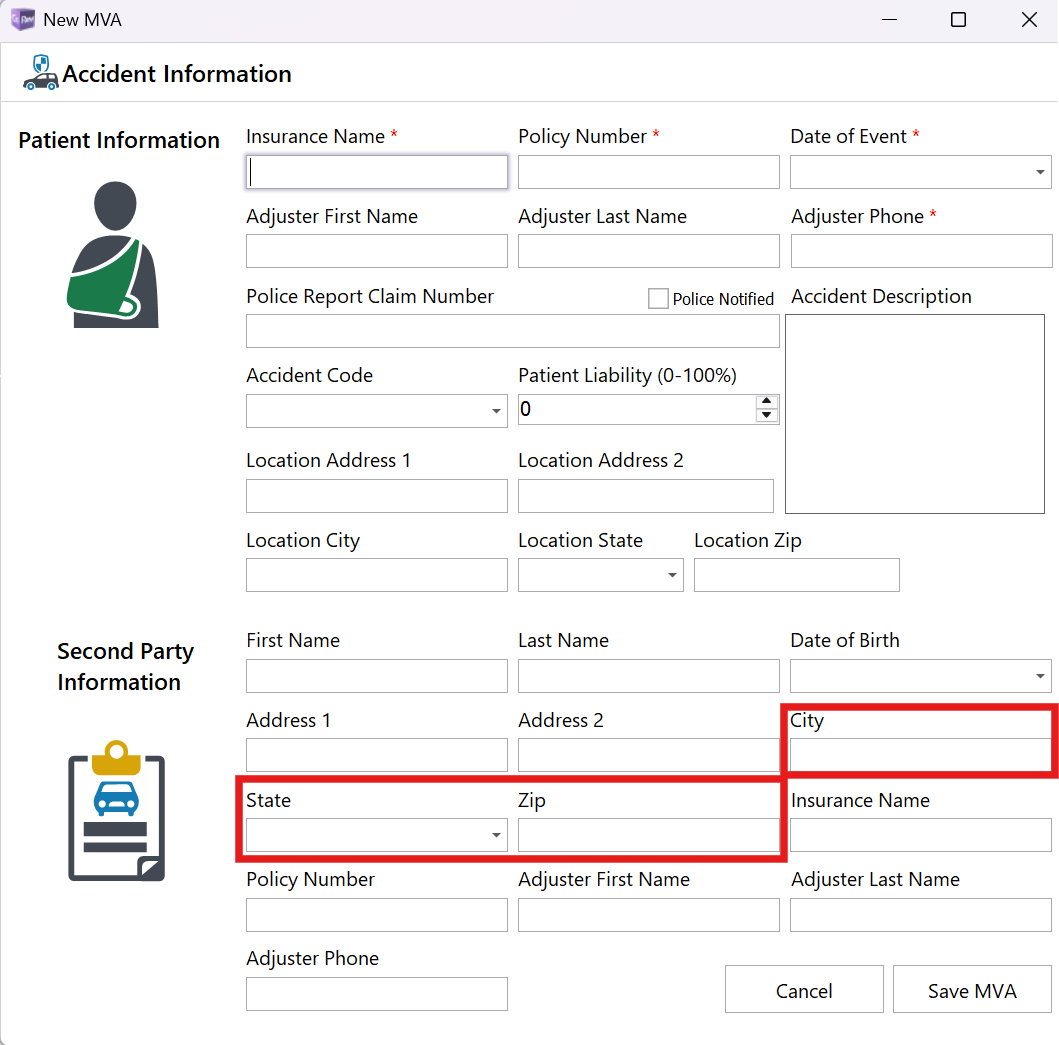Image resolution: width=1059 pixels, height=1045 pixels.
Task: Click the second party Zip field
Action: coord(648,835)
